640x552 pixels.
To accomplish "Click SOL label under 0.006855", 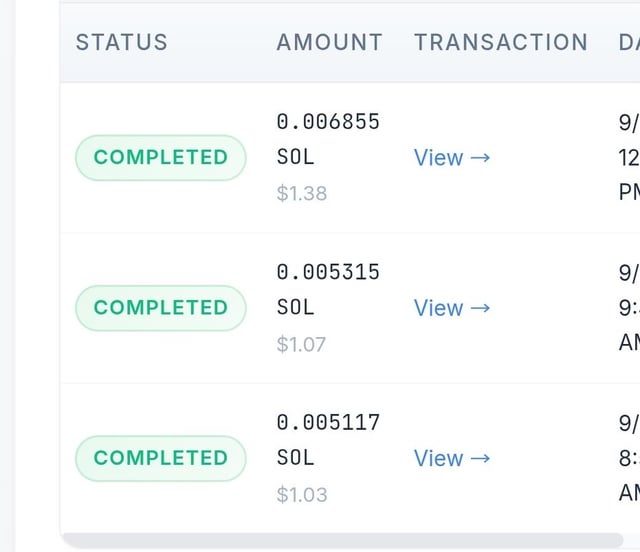I will point(295,158).
